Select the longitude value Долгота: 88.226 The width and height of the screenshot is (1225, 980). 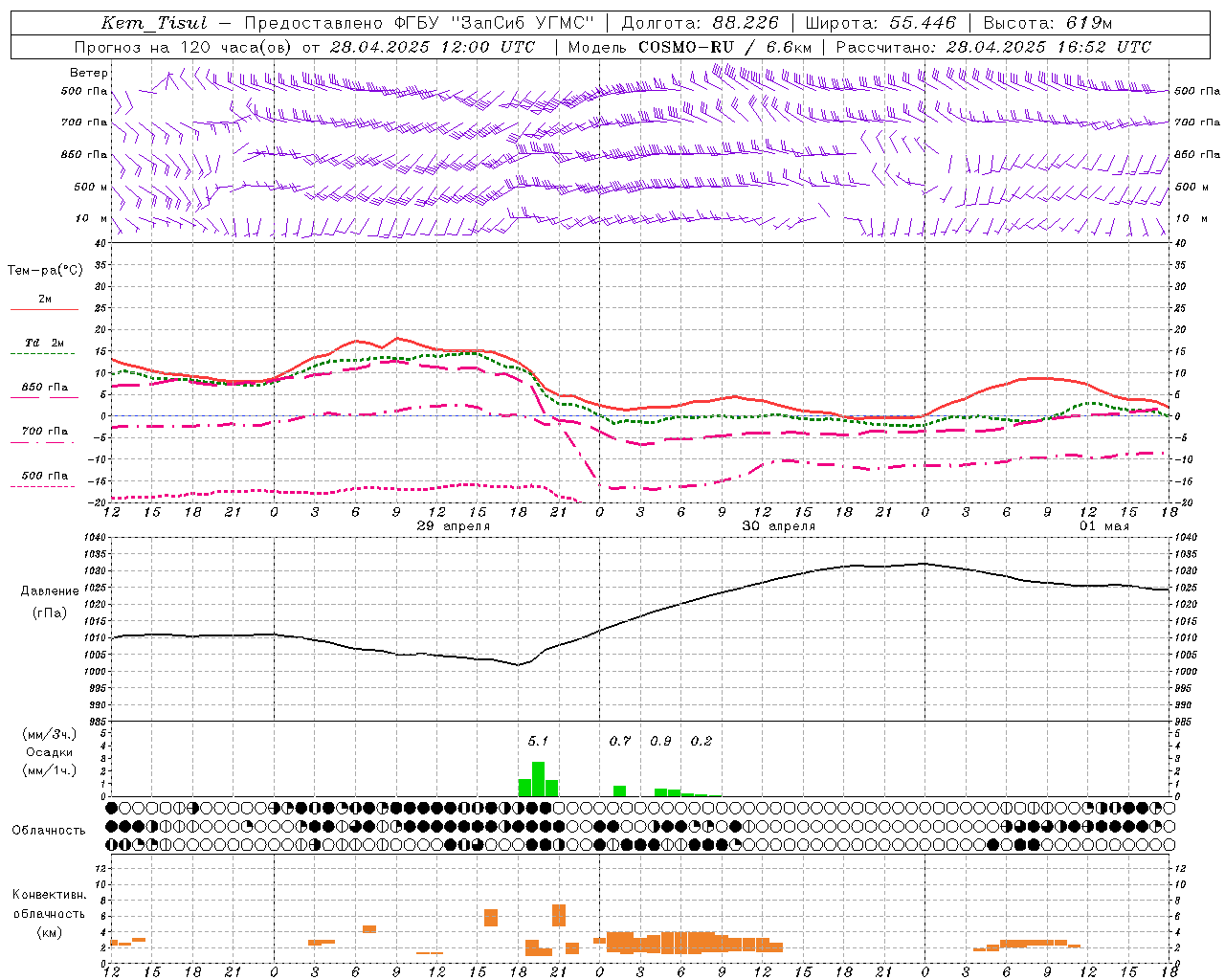[701, 24]
